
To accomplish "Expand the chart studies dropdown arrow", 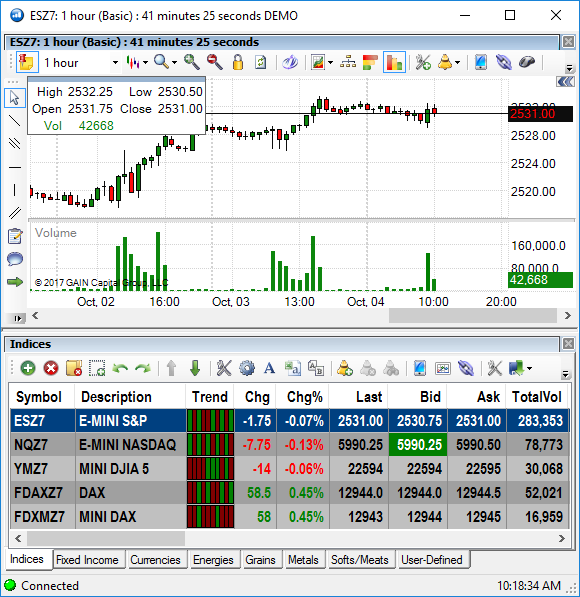I will pos(330,62).
